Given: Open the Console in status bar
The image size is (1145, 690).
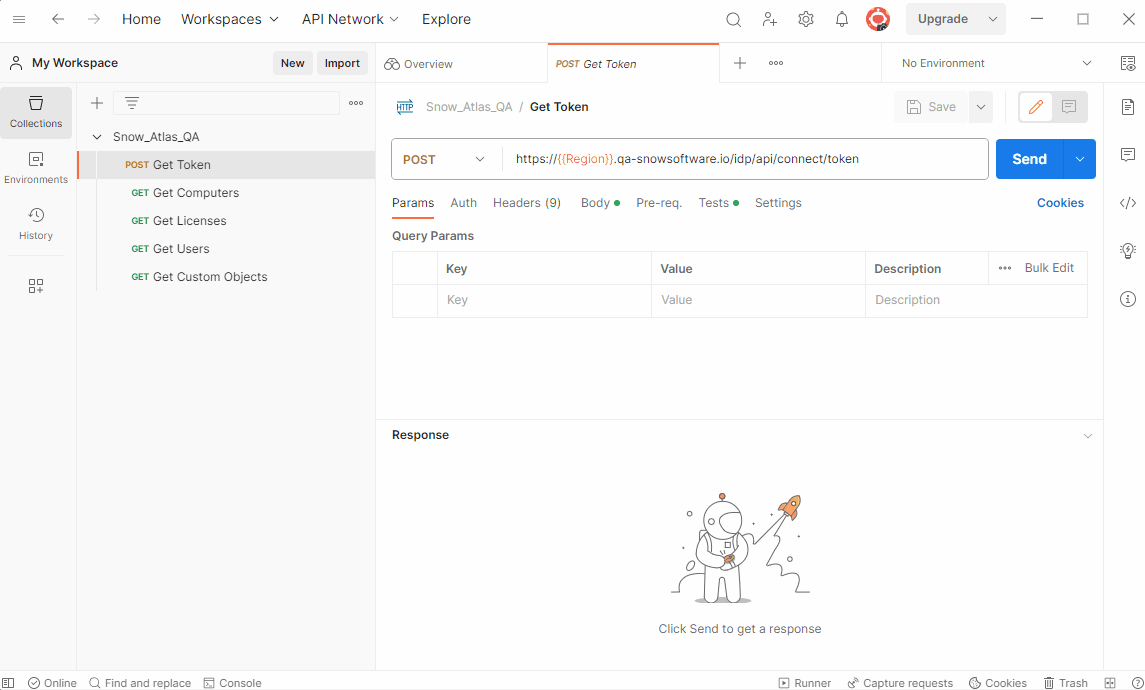Looking at the screenshot, I should click(232, 683).
